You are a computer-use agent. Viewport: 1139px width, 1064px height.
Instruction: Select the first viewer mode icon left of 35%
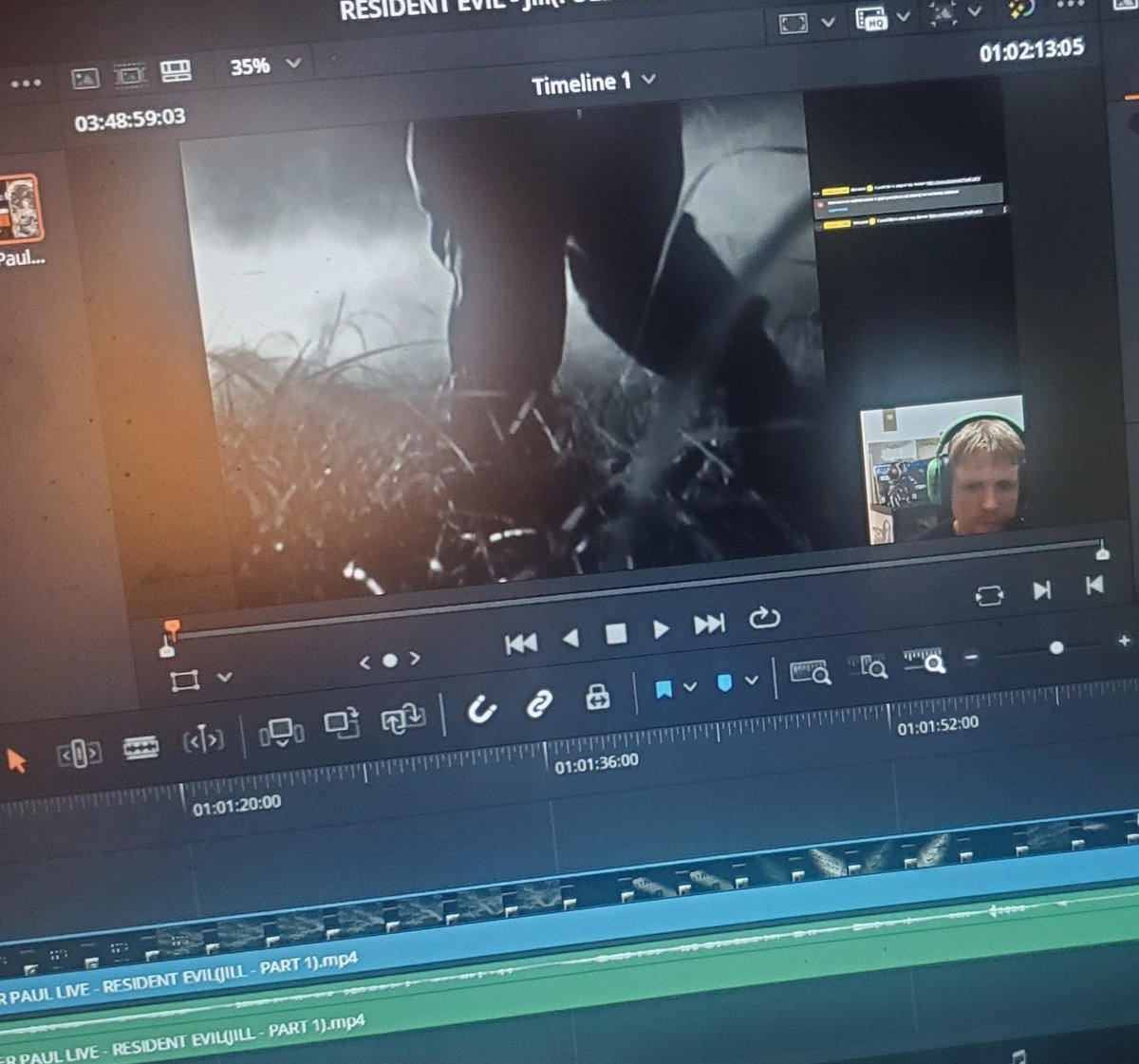coord(85,78)
